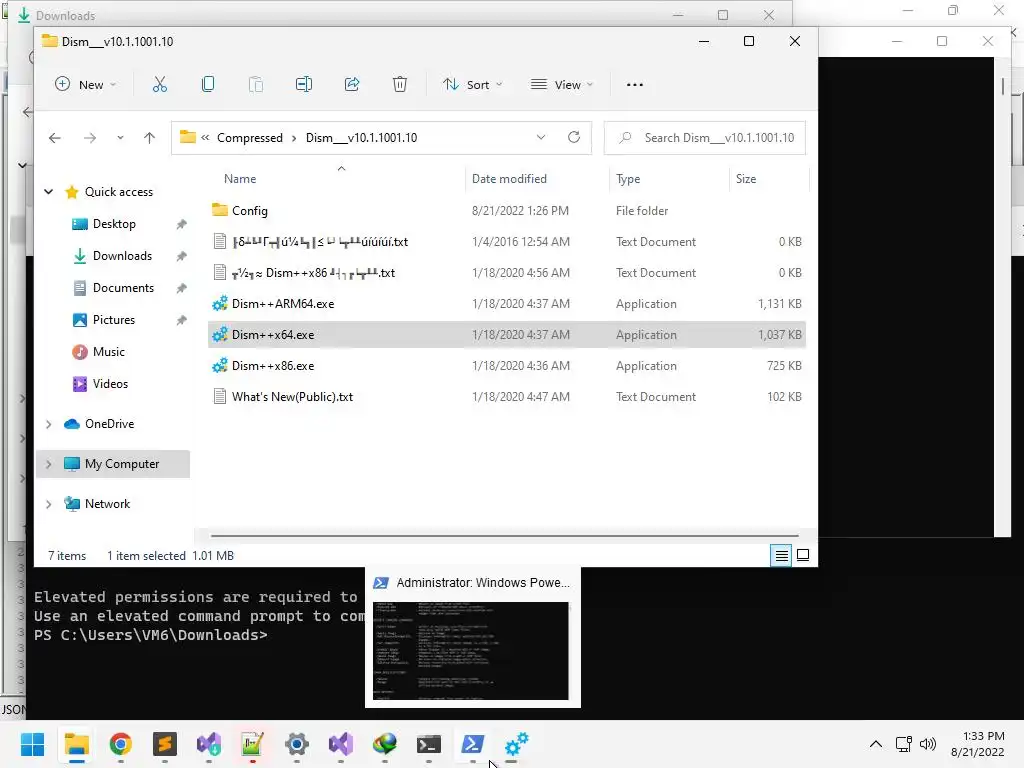Click the Delete trash icon
The width and height of the screenshot is (1024, 768).
400,84
